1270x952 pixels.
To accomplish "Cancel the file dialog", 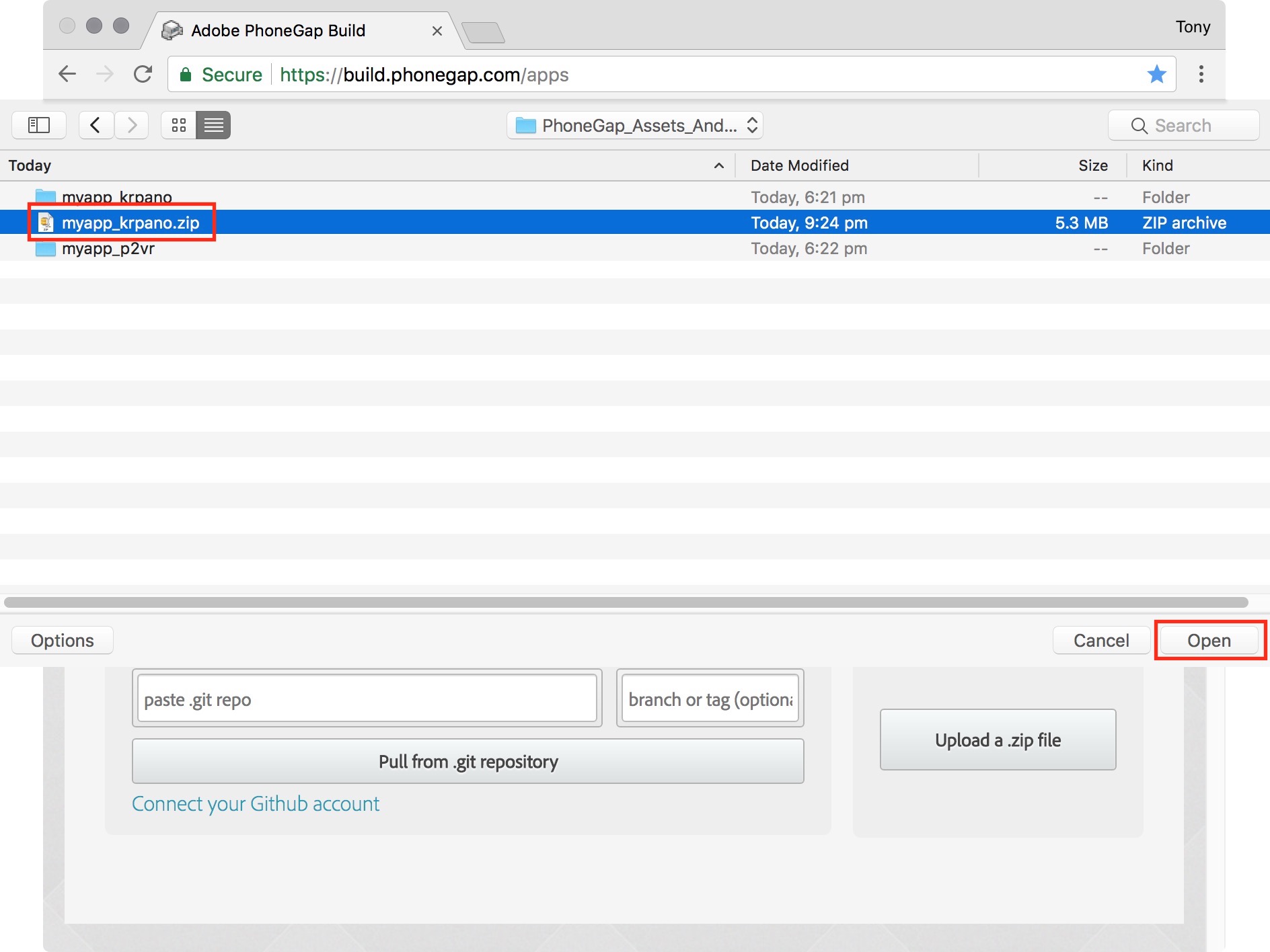I will [1101, 641].
